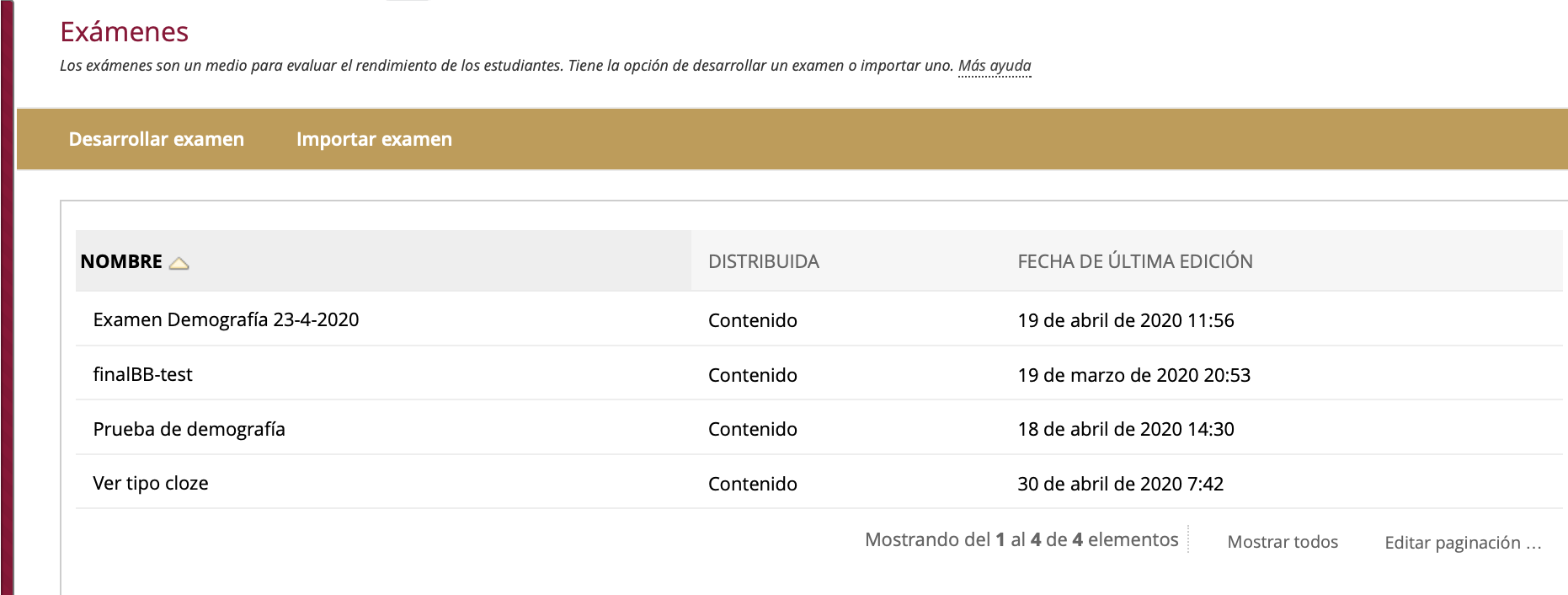Sort by DISTRIBUIDA column header
Screen dimensions: 1568x595
[763, 261]
